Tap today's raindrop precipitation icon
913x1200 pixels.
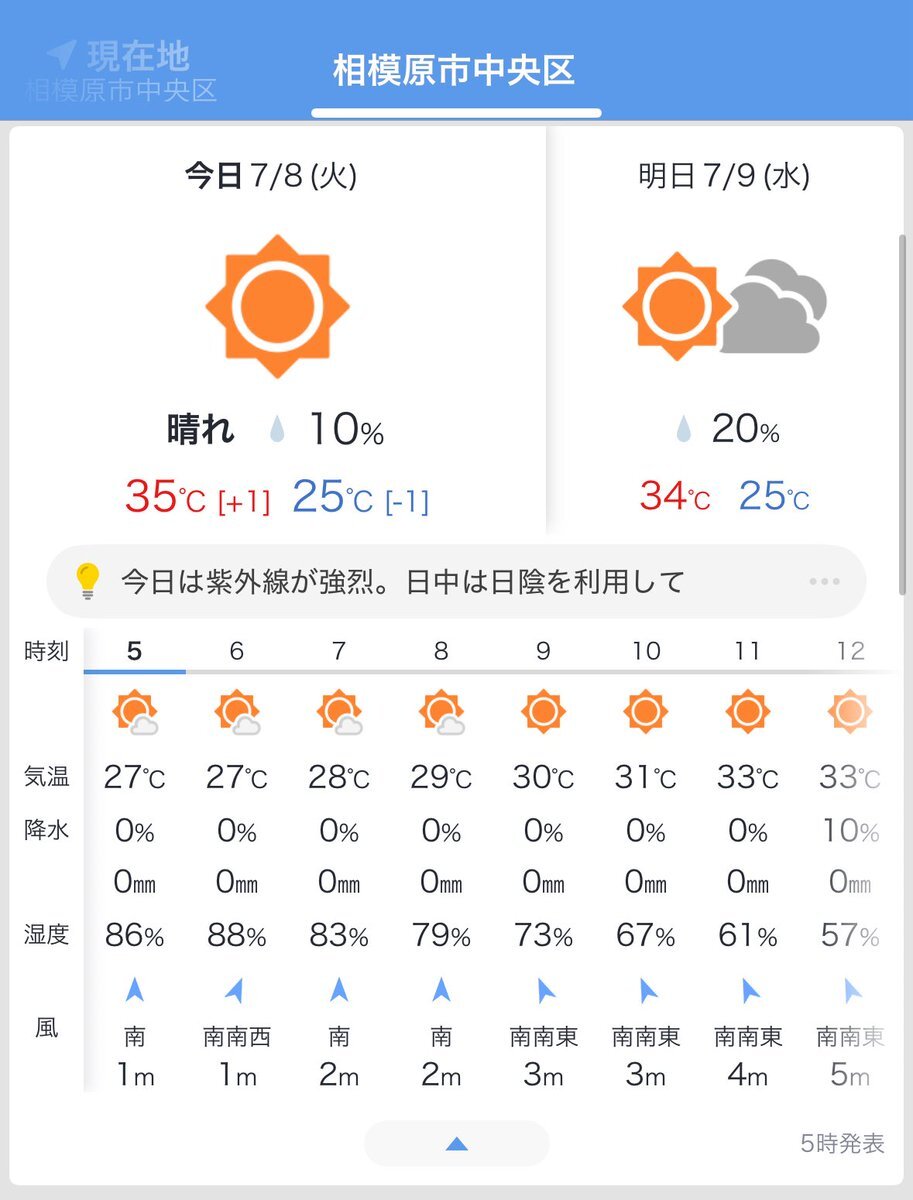[x=277, y=431]
